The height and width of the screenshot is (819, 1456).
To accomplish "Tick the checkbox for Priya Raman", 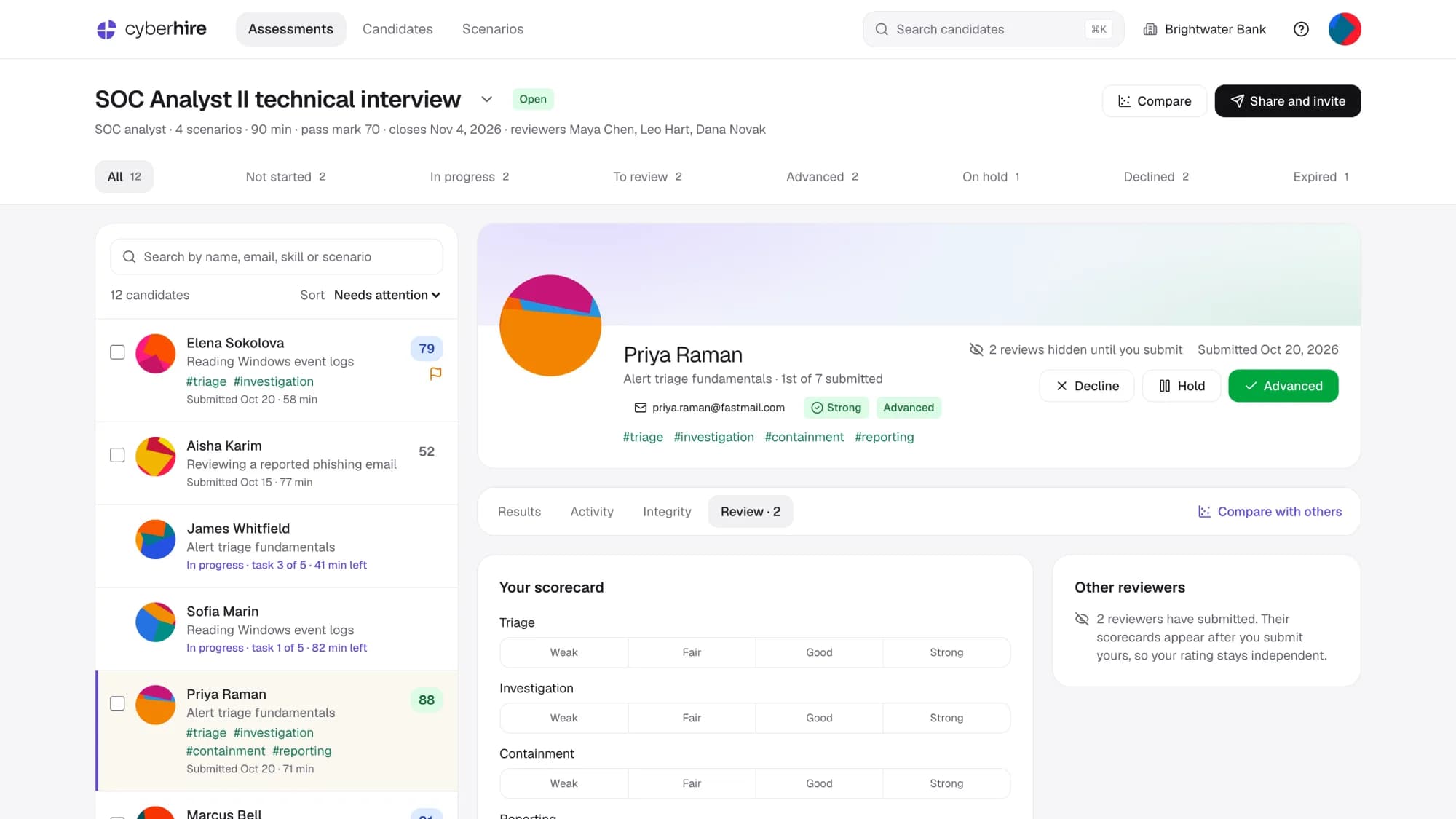I will point(117,703).
